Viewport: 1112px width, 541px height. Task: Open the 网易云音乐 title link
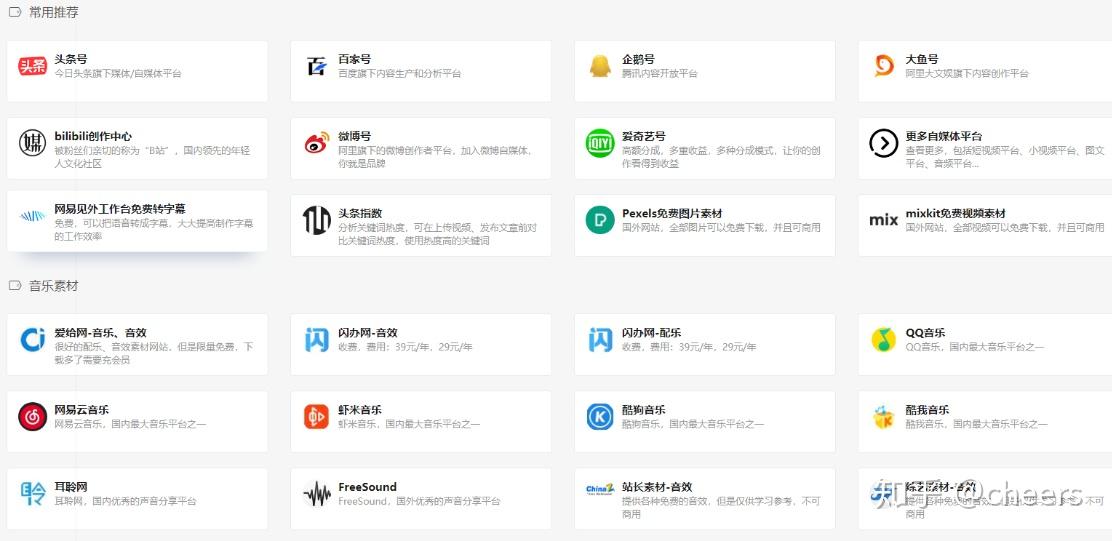pos(82,410)
